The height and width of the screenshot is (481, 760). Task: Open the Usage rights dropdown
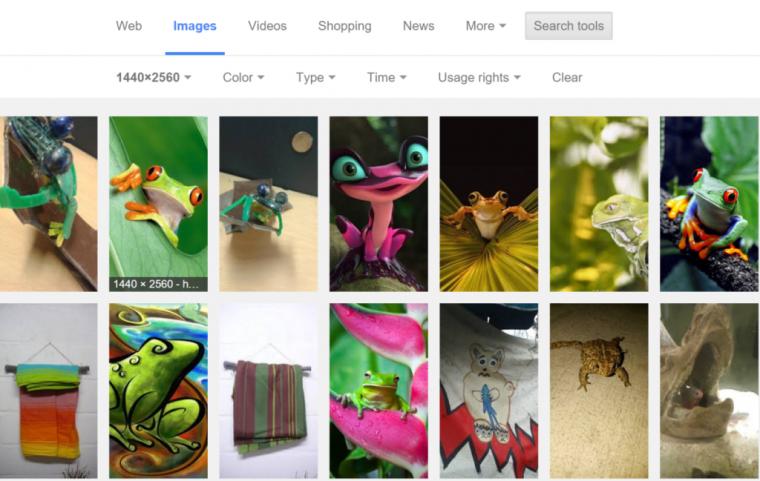(x=479, y=78)
